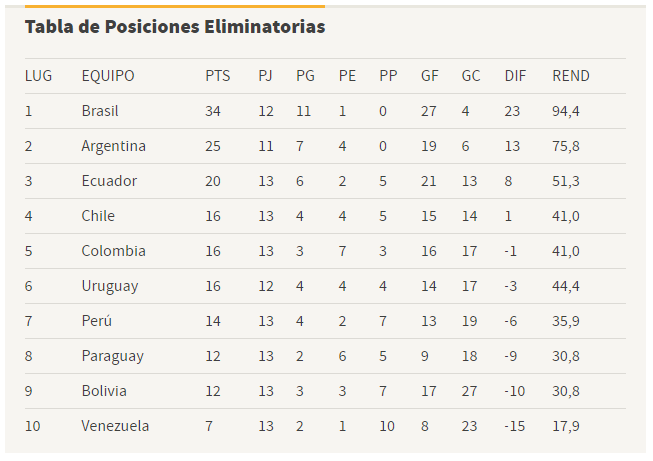Click the DIF column header
Image resolution: width=653 pixels, height=461 pixels.
pos(515,76)
